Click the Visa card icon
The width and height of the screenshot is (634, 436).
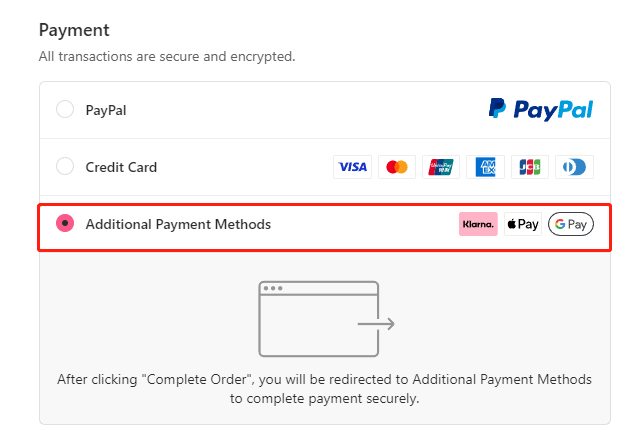tap(353, 167)
